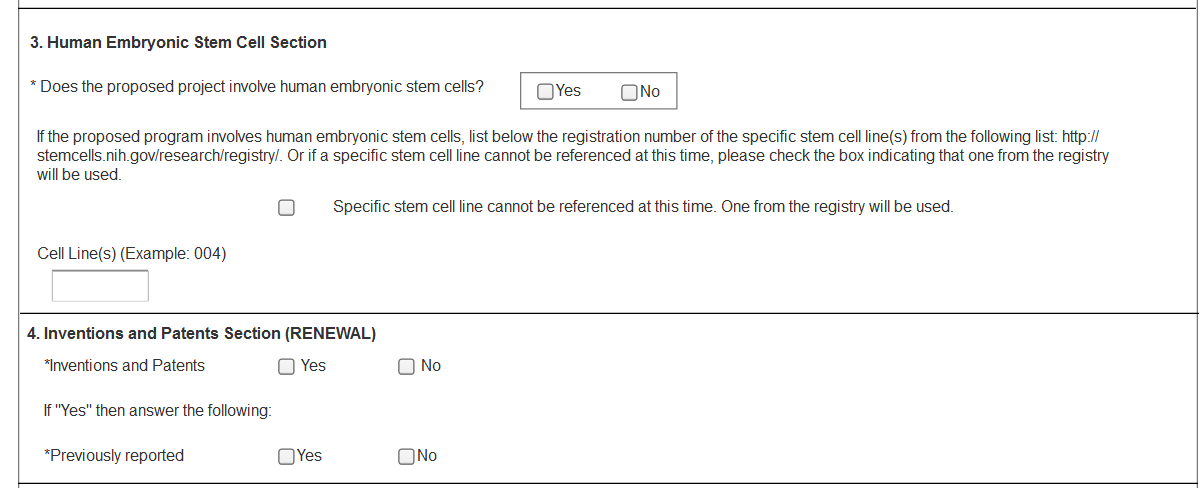Viewport: 1202px width, 488px height.
Task: Select No checkbox for Inventions and Patents
Action: click(x=407, y=366)
